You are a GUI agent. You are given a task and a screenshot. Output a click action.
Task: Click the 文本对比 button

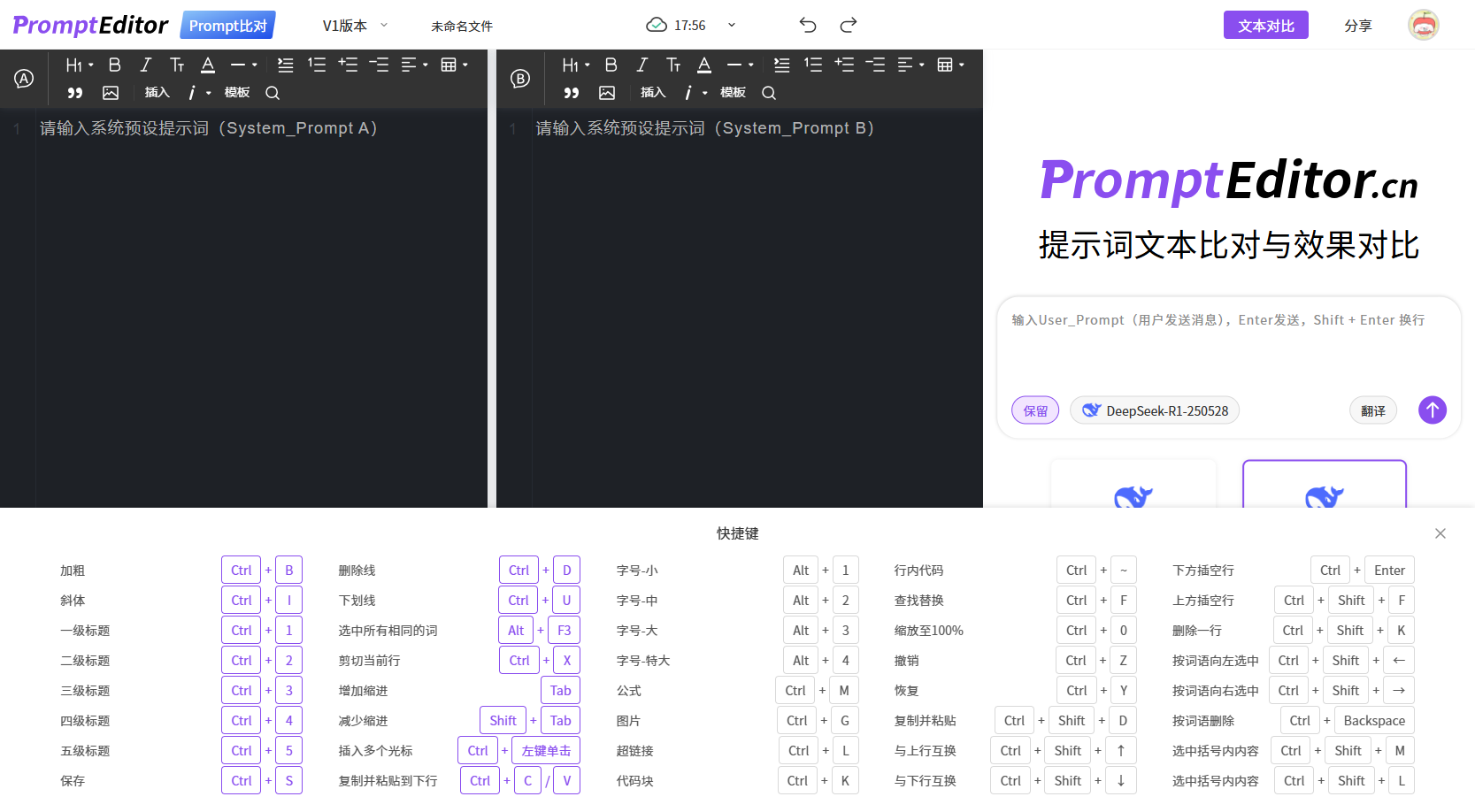point(1265,26)
